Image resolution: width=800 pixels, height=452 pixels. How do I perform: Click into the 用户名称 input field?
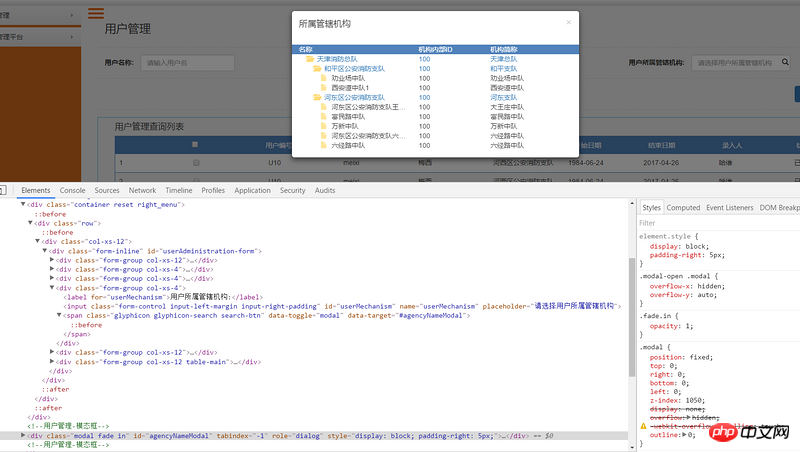[x=187, y=63]
